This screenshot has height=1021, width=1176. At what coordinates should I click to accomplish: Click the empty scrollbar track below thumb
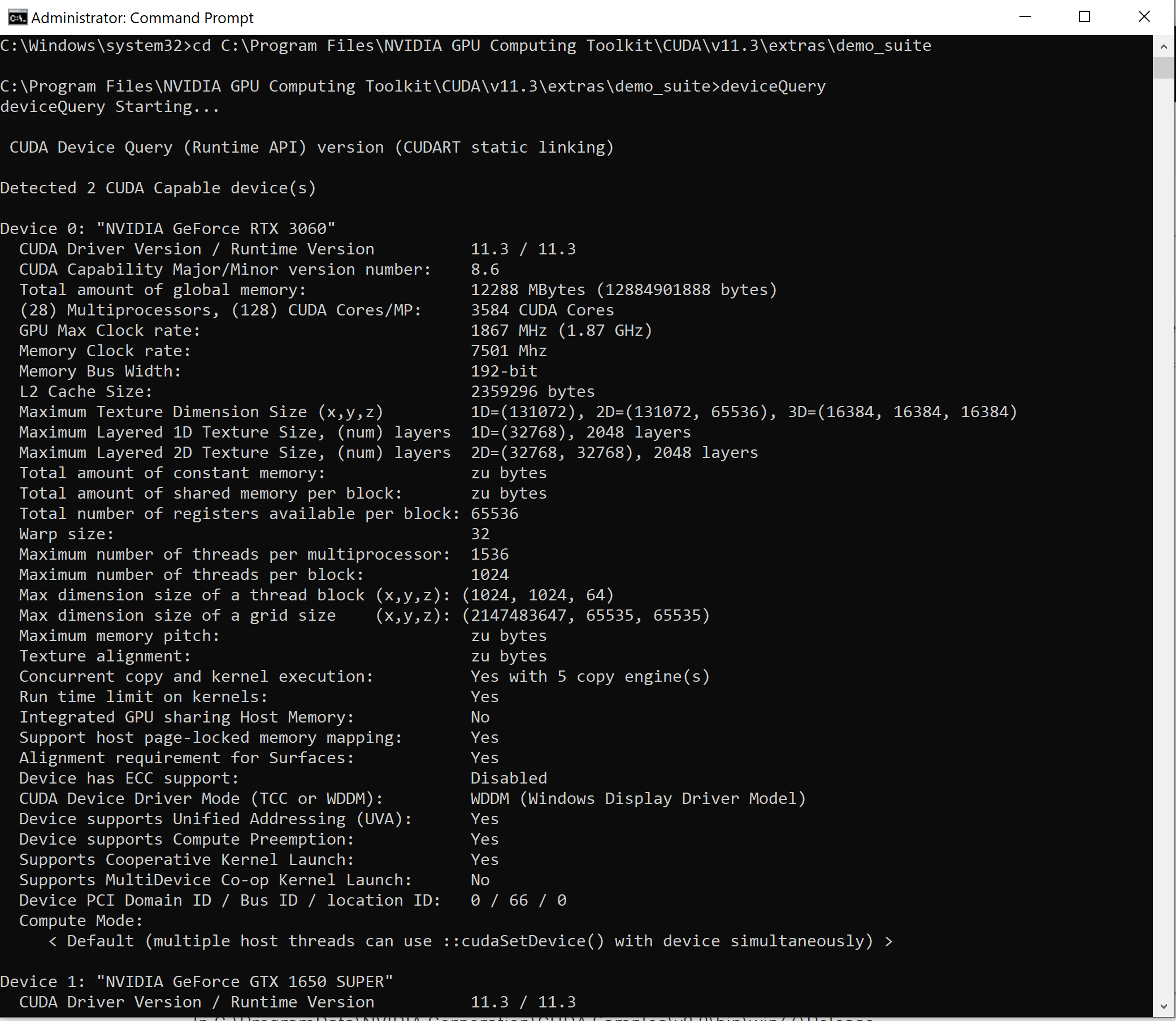coord(1164,513)
